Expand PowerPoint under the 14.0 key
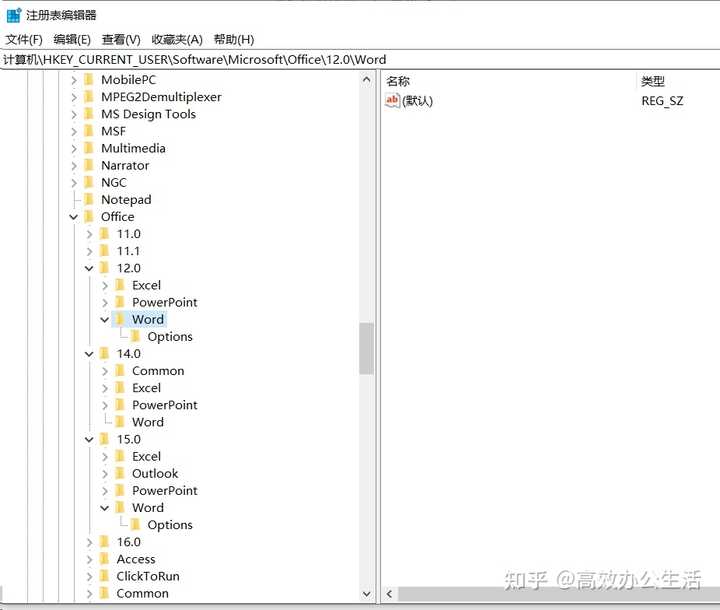Screen dimensions: 720x610 (105, 405)
